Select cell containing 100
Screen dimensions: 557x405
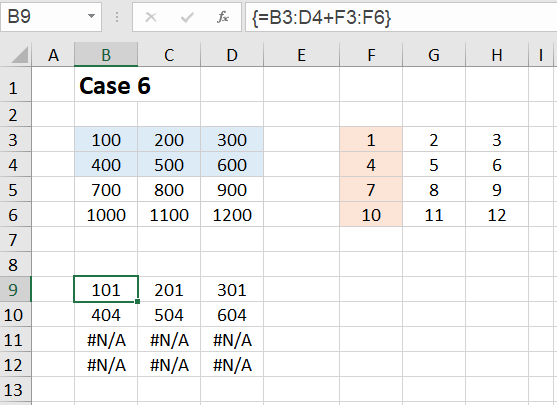[x=106, y=140]
